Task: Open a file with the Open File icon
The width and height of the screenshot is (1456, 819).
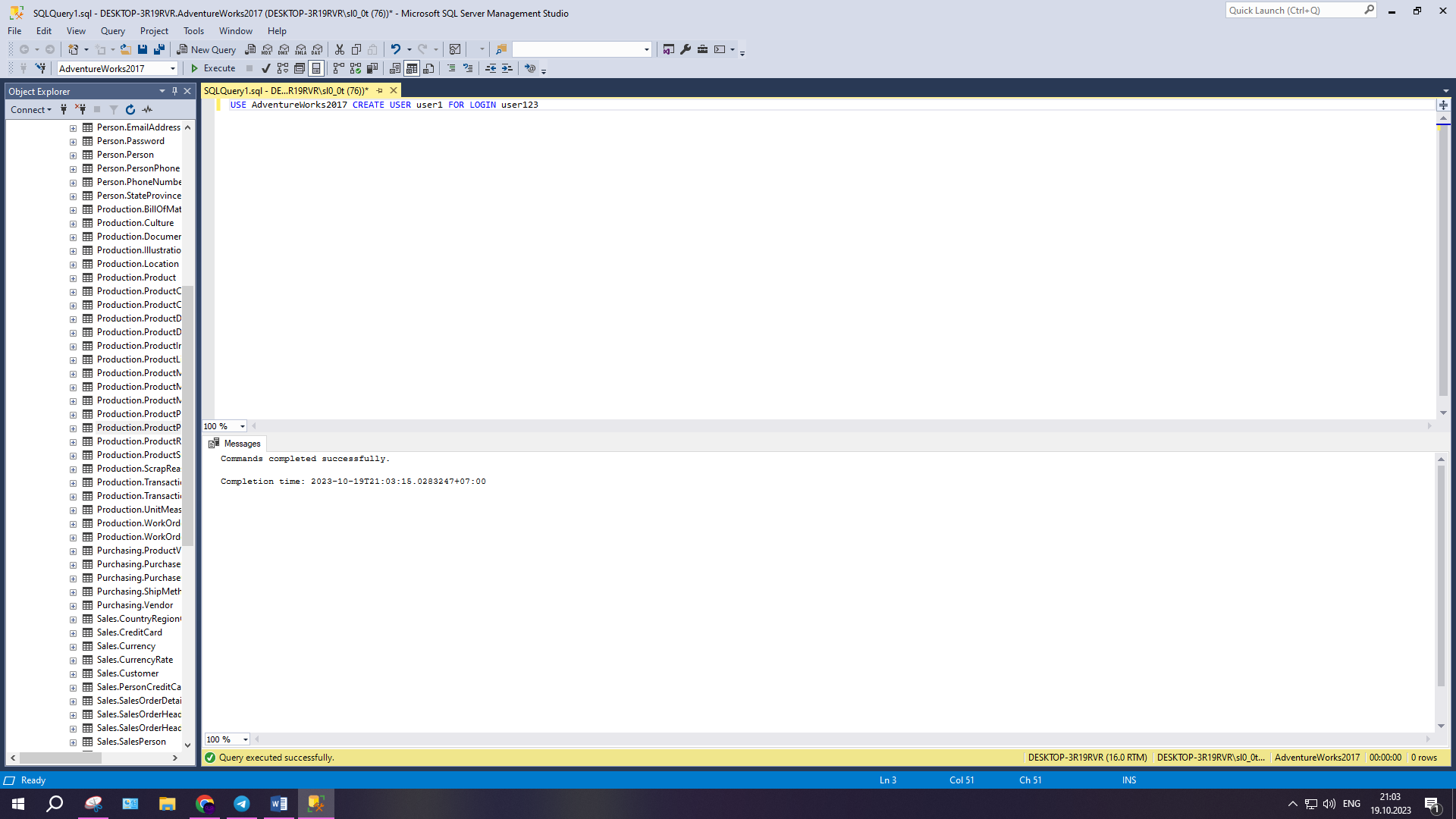Action: 126,49
